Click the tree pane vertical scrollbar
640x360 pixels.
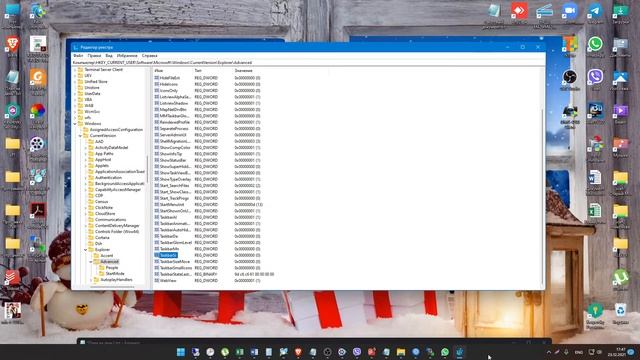coord(147,169)
